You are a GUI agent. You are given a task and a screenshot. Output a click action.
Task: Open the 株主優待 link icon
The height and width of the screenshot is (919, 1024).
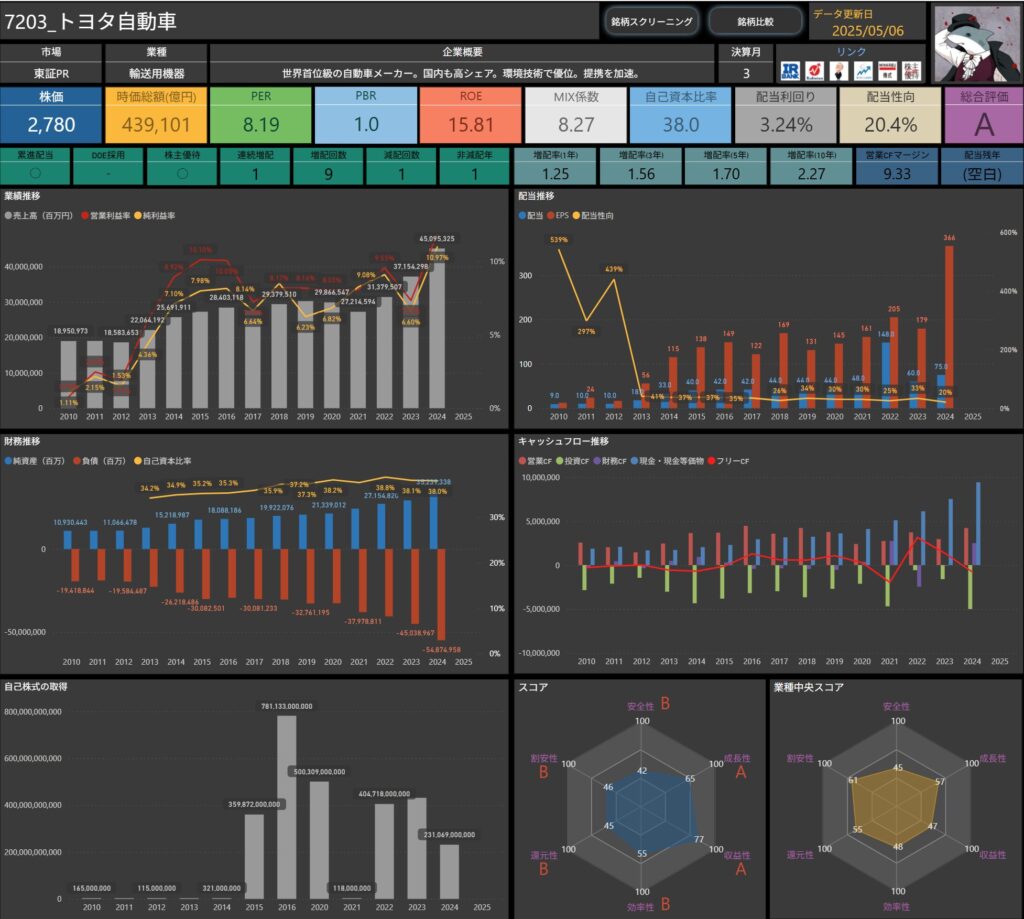click(x=912, y=71)
